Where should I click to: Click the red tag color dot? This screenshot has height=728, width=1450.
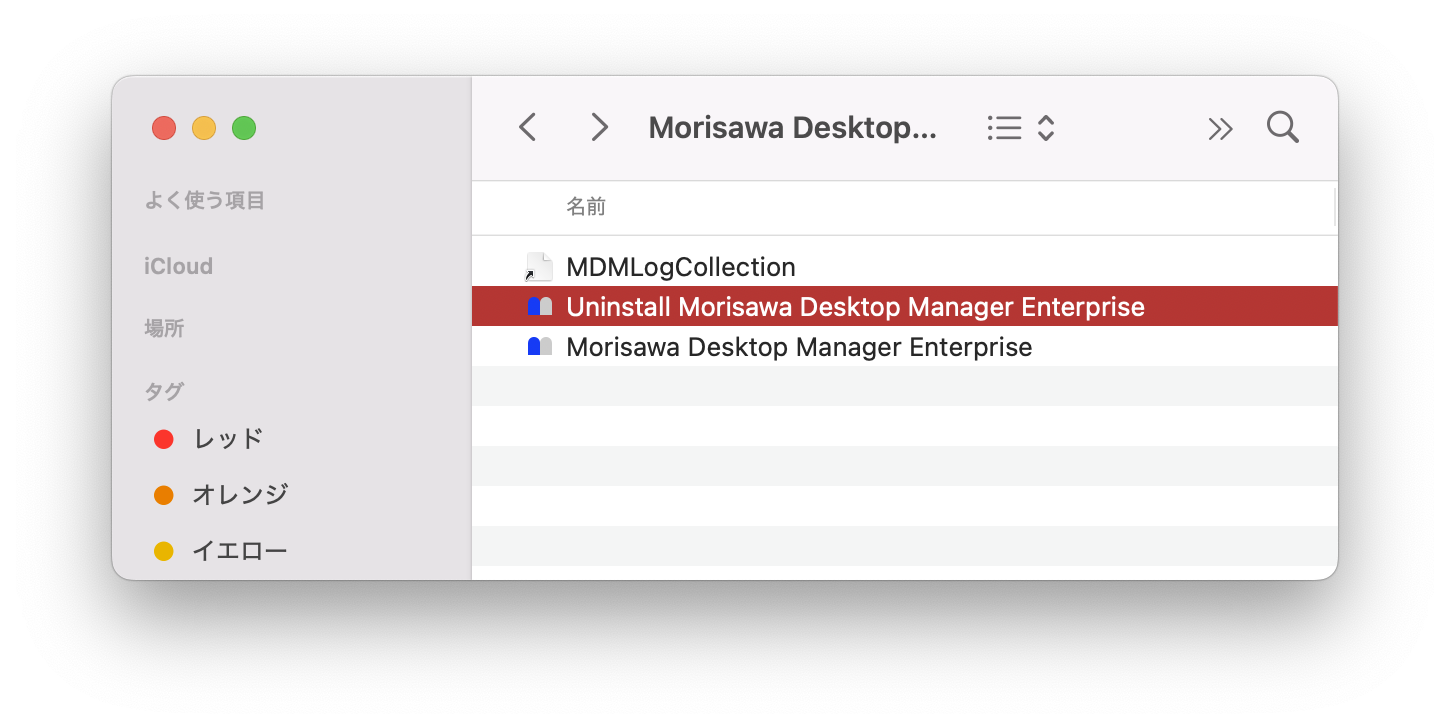point(164,439)
